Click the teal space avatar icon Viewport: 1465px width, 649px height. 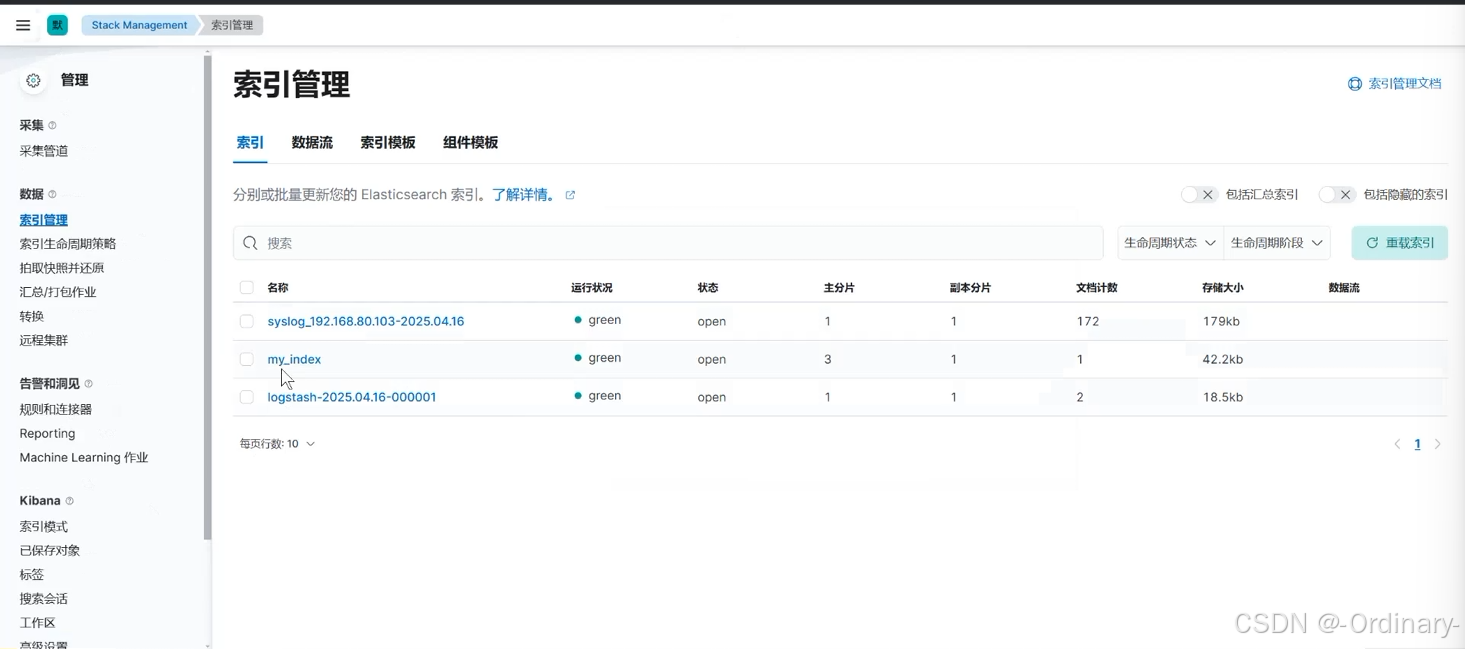point(58,25)
